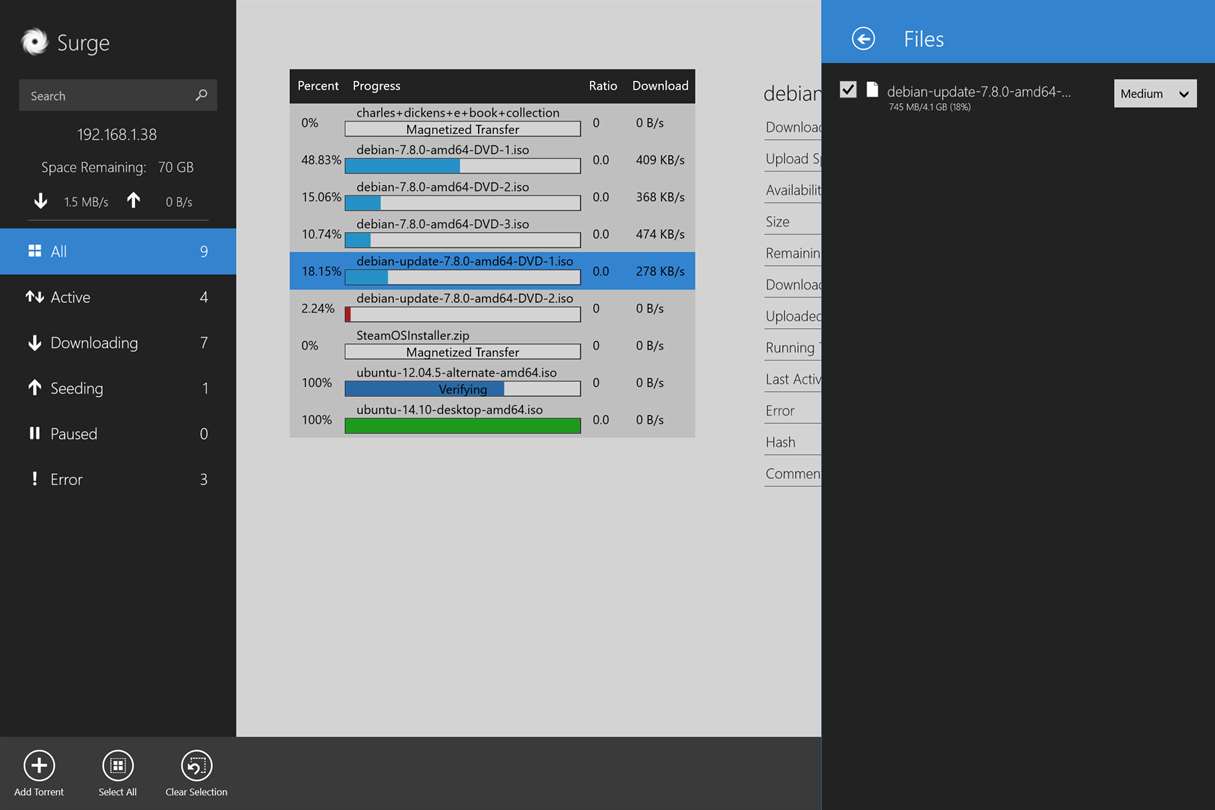Click the 745 MB/4.1 GB (18%) file size text
This screenshot has width=1215, height=810.
[929, 107]
